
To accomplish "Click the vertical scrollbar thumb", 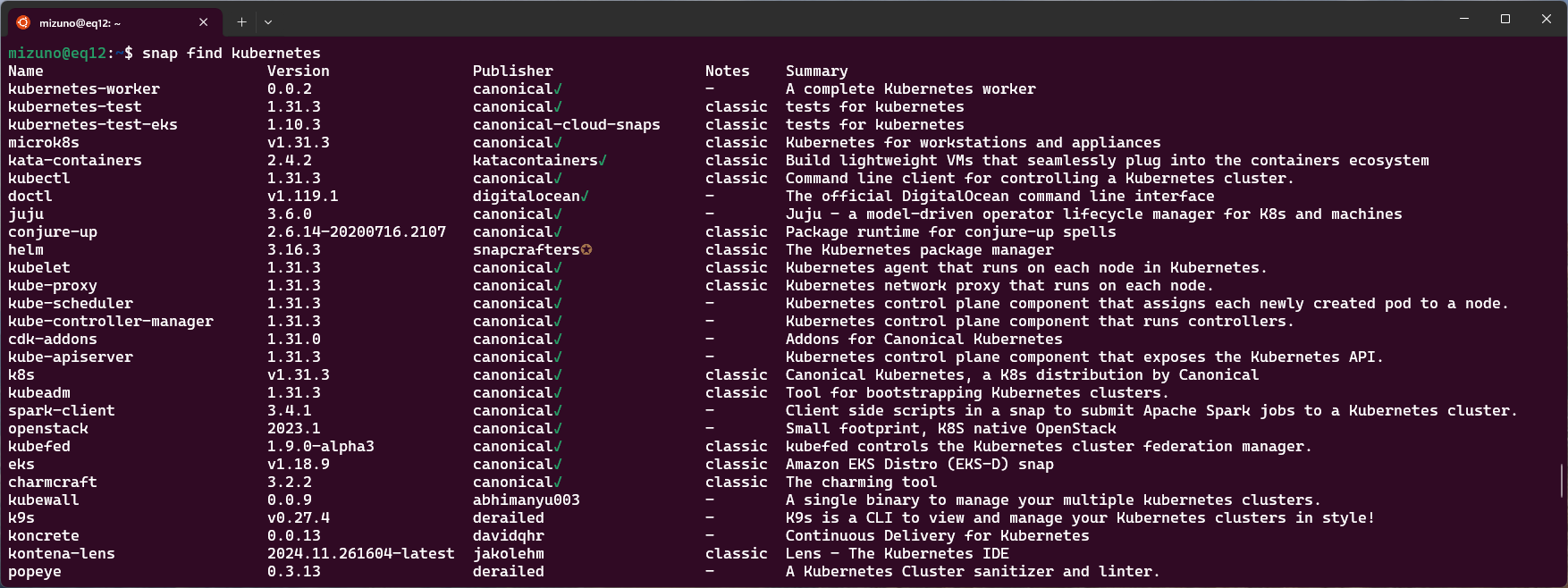I will pos(1562,481).
